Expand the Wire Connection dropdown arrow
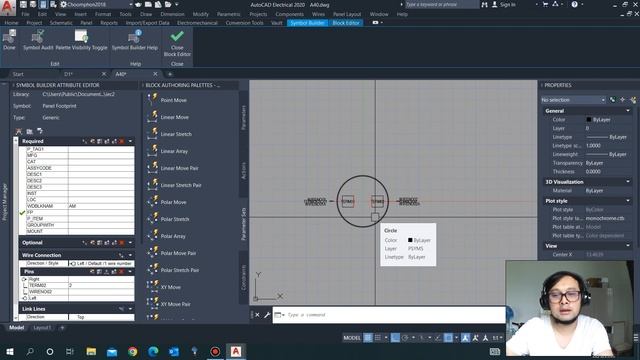The height and width of the screenshot is (360, 640). [130, 255]
